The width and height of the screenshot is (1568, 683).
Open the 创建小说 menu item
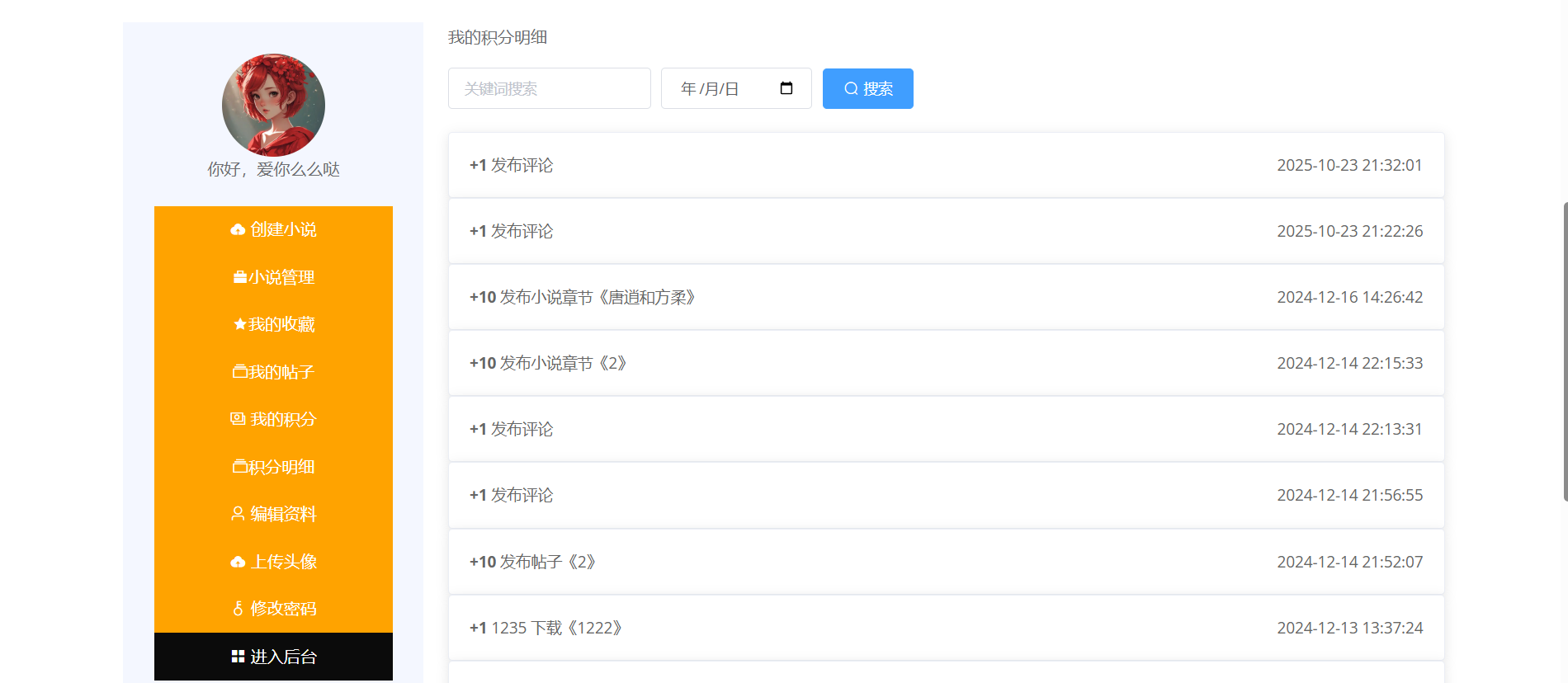[x=273, y=229]
